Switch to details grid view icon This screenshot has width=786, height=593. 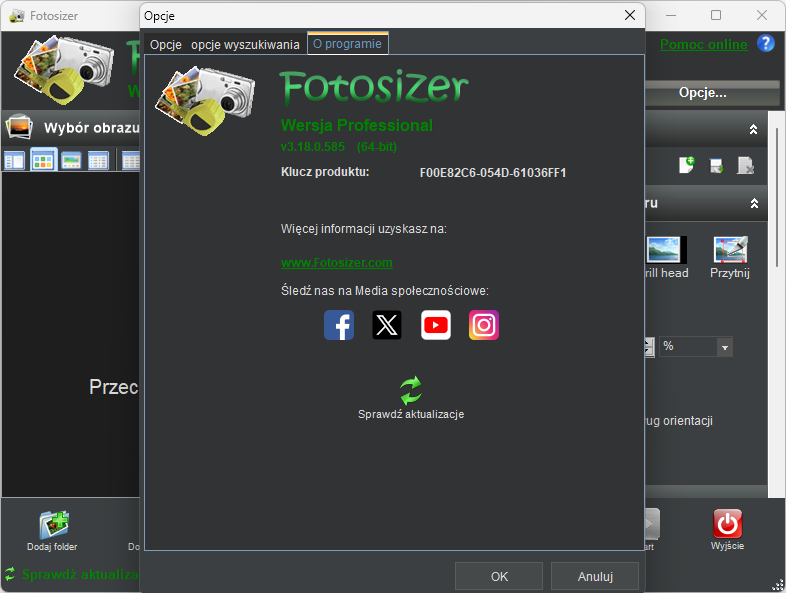point(98,161)
